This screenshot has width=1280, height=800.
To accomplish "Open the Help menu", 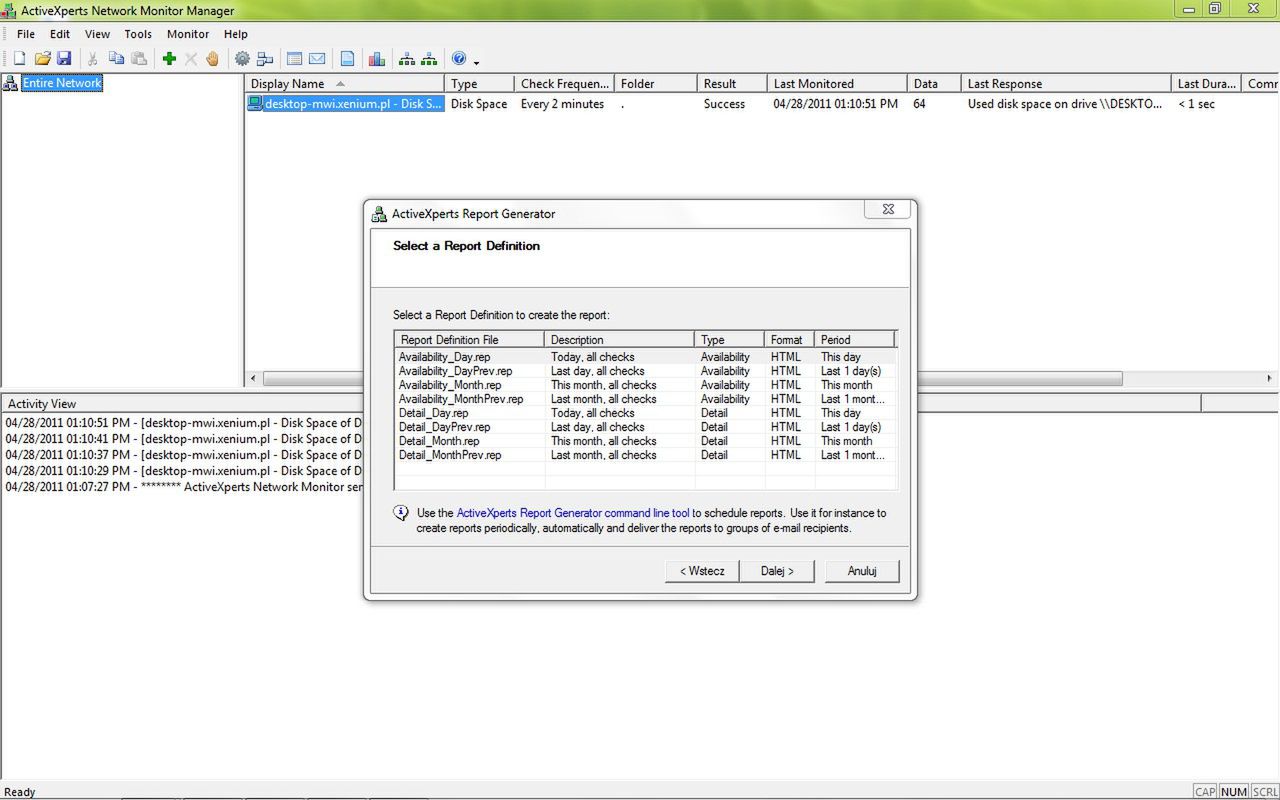I will coord(236,34).
